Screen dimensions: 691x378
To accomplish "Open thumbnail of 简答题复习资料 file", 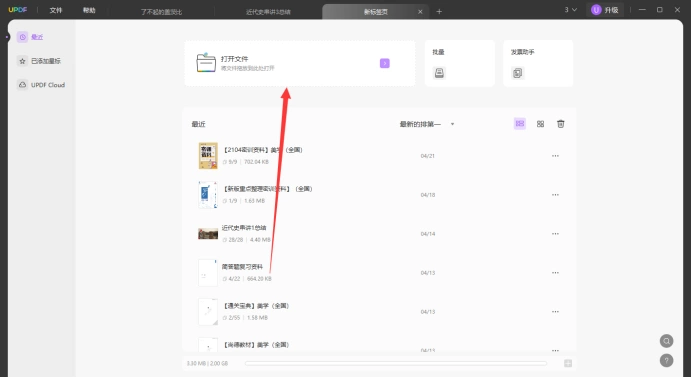I will [x=208, y=272].
